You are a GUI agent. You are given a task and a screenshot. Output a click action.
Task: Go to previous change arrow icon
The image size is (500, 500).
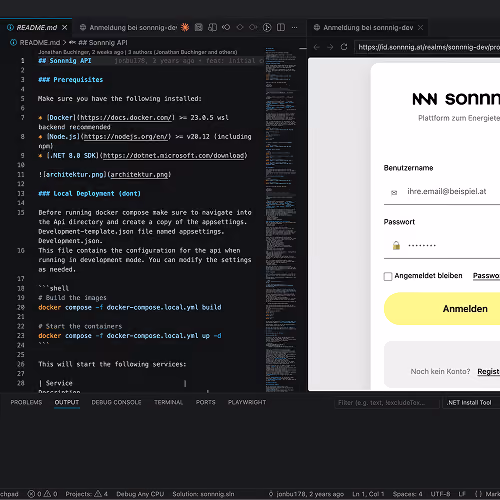click(x=226, y=27)
